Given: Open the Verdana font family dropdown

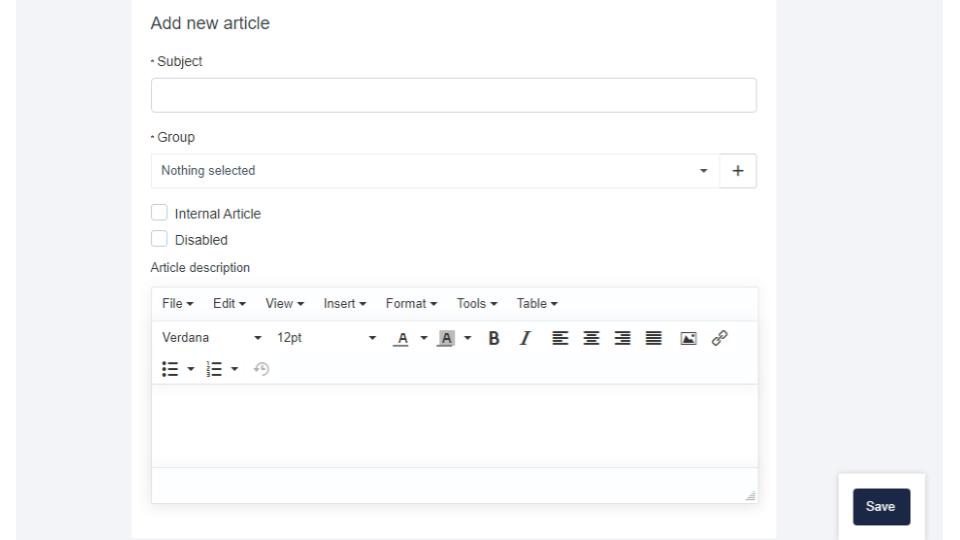Looking at the screenshot, I should [x=211, y=339].
